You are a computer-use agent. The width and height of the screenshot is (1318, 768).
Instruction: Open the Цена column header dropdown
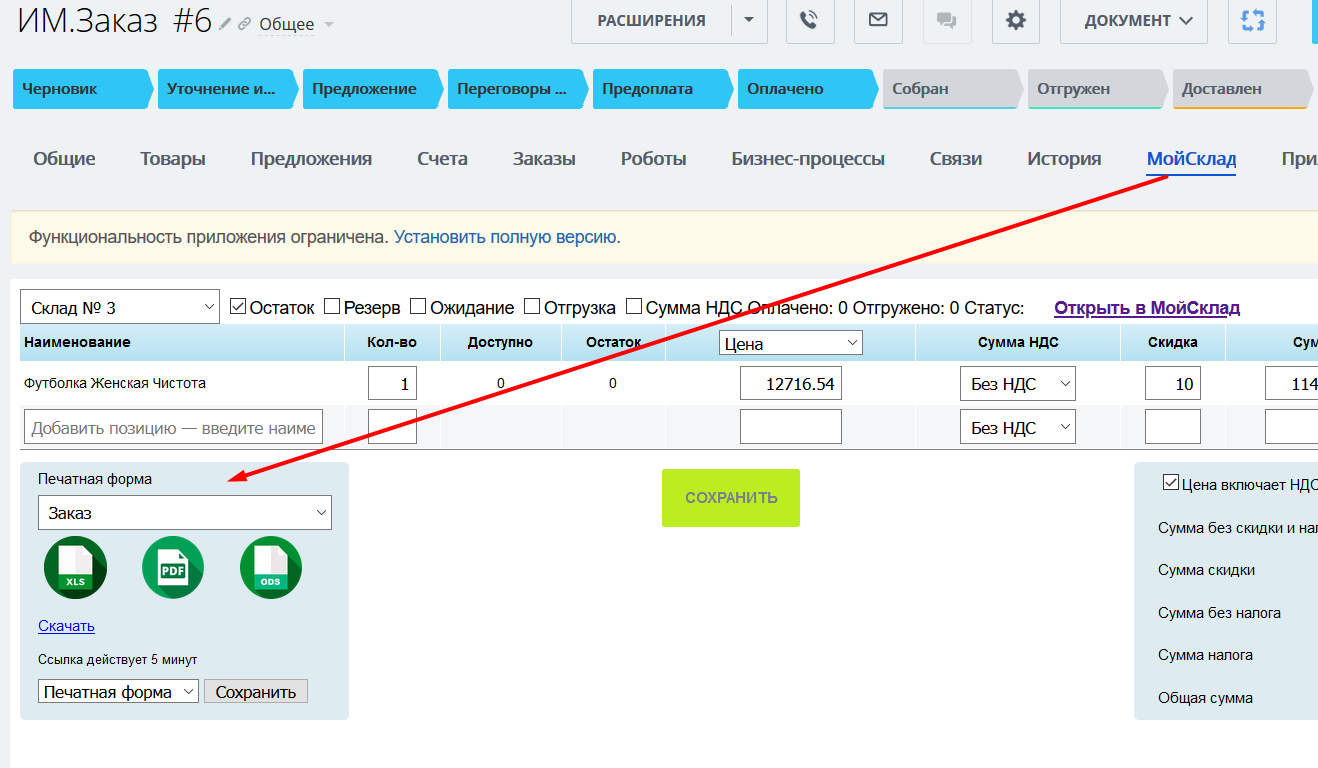pyautogui.click(x=790, y=343)
